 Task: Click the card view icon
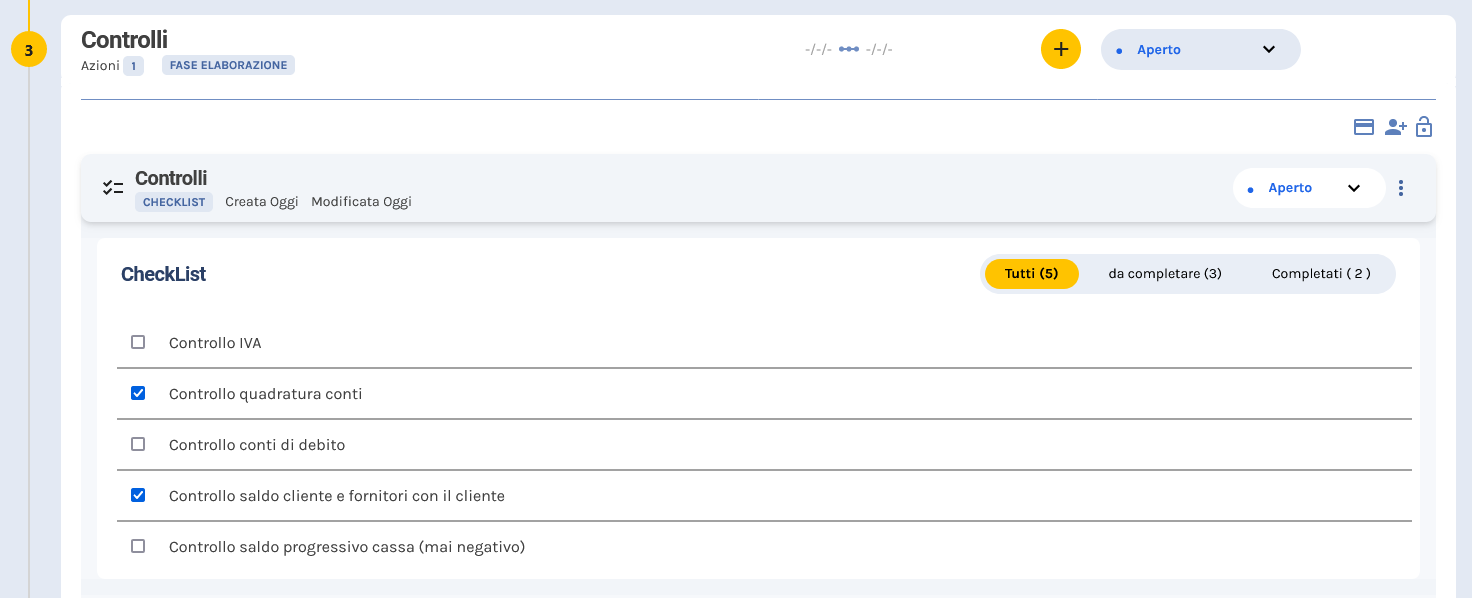1363,127
